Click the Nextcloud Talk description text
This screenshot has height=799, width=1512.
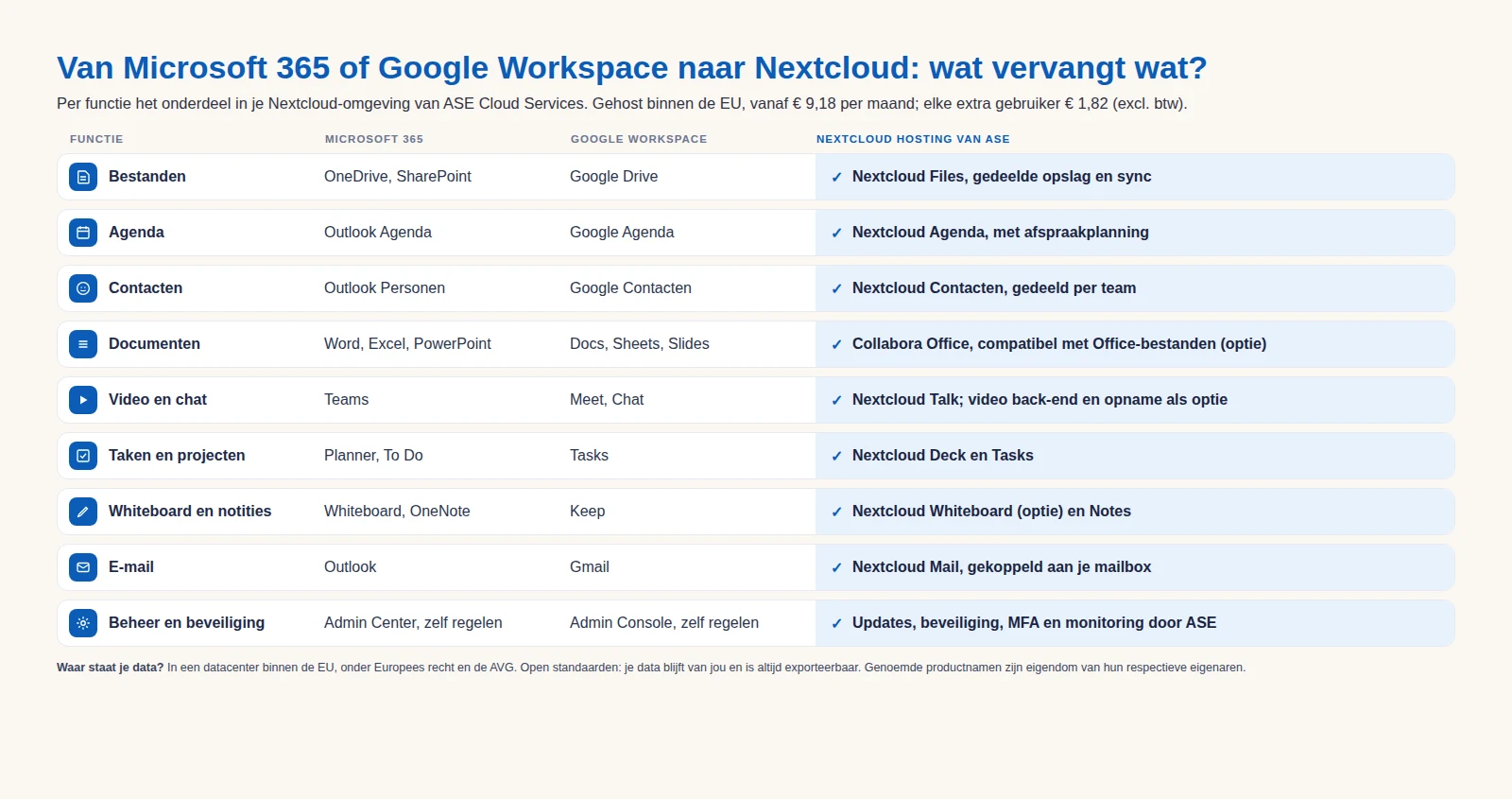[x=1039, y=400]
